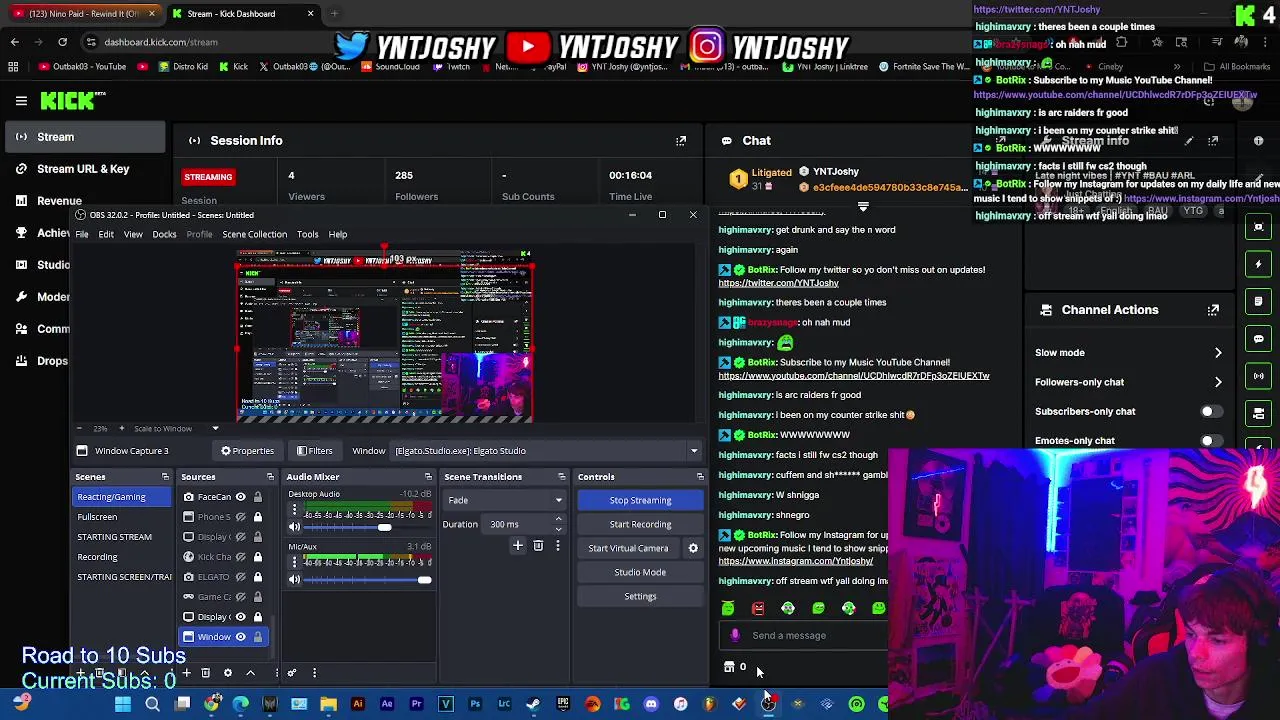Configure virtual camera settings gear

point(693,548)
